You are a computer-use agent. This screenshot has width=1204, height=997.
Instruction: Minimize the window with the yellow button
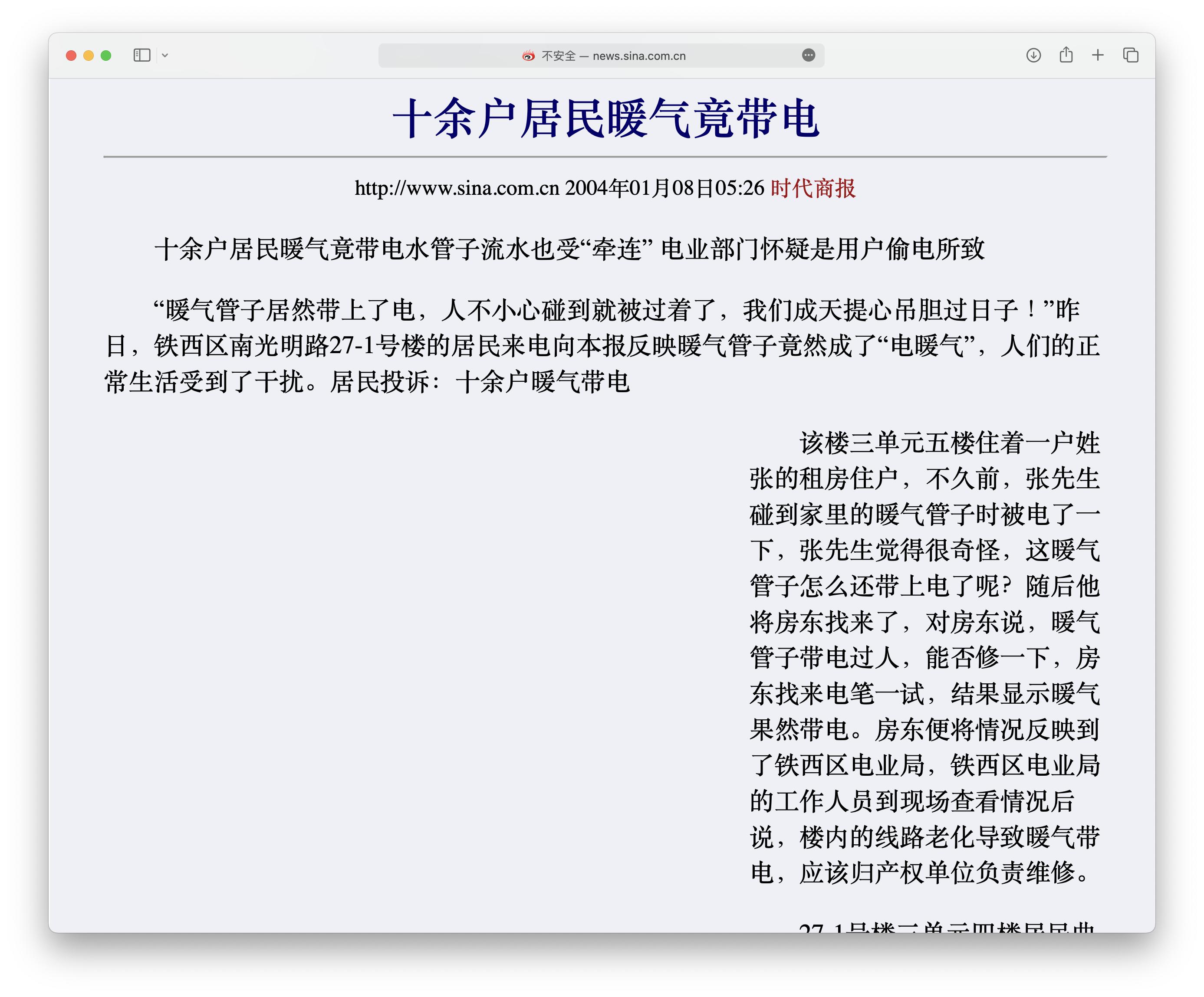click(x=88, y=56)
